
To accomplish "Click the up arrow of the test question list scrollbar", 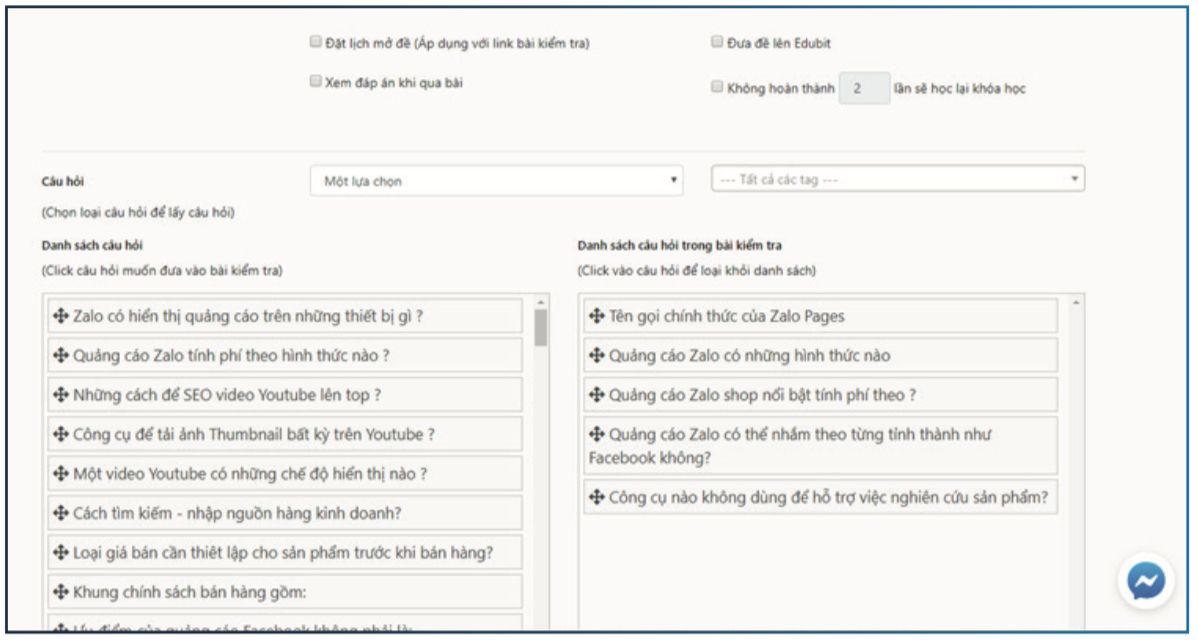I will click(1076, 303).
